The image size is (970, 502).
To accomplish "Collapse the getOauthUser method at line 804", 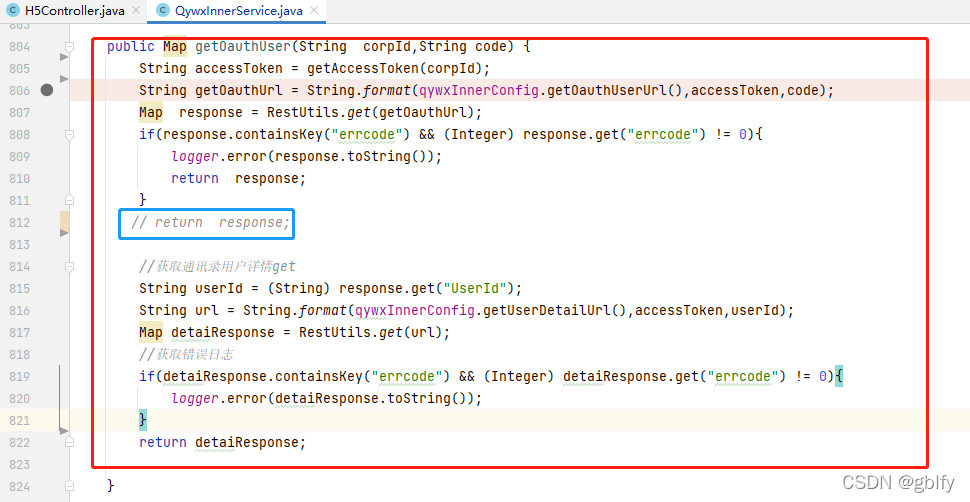I will pos(69,46).
